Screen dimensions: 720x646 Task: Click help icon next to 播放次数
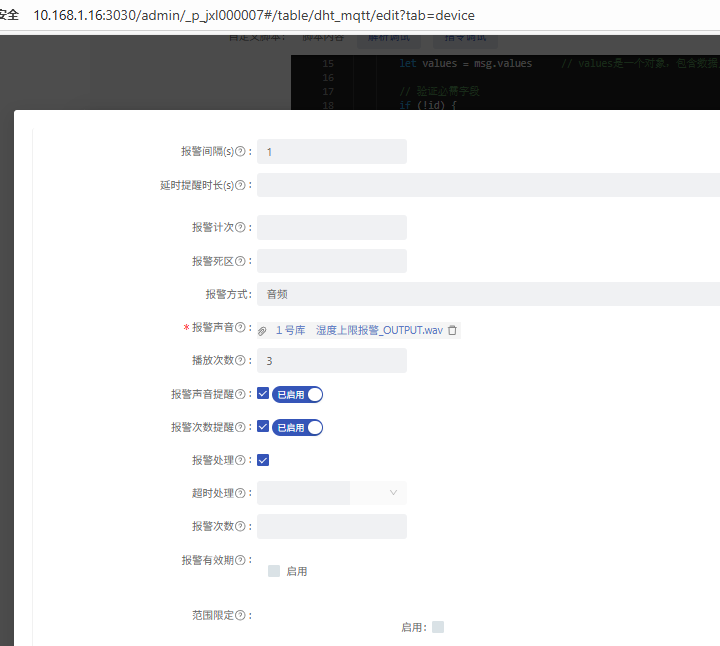click(x=240, y=360)
